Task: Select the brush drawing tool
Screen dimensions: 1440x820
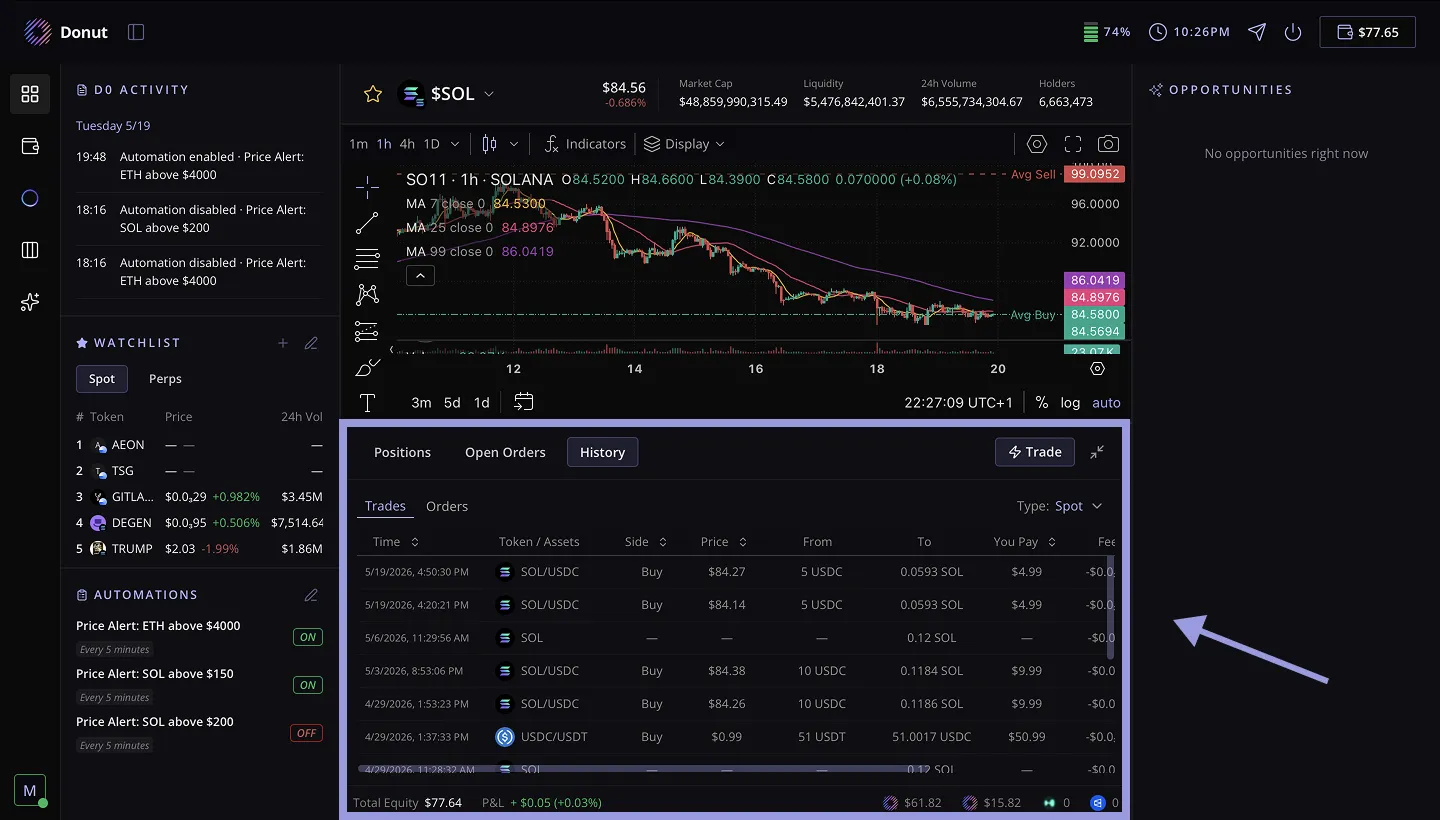Action: point(367,367)
